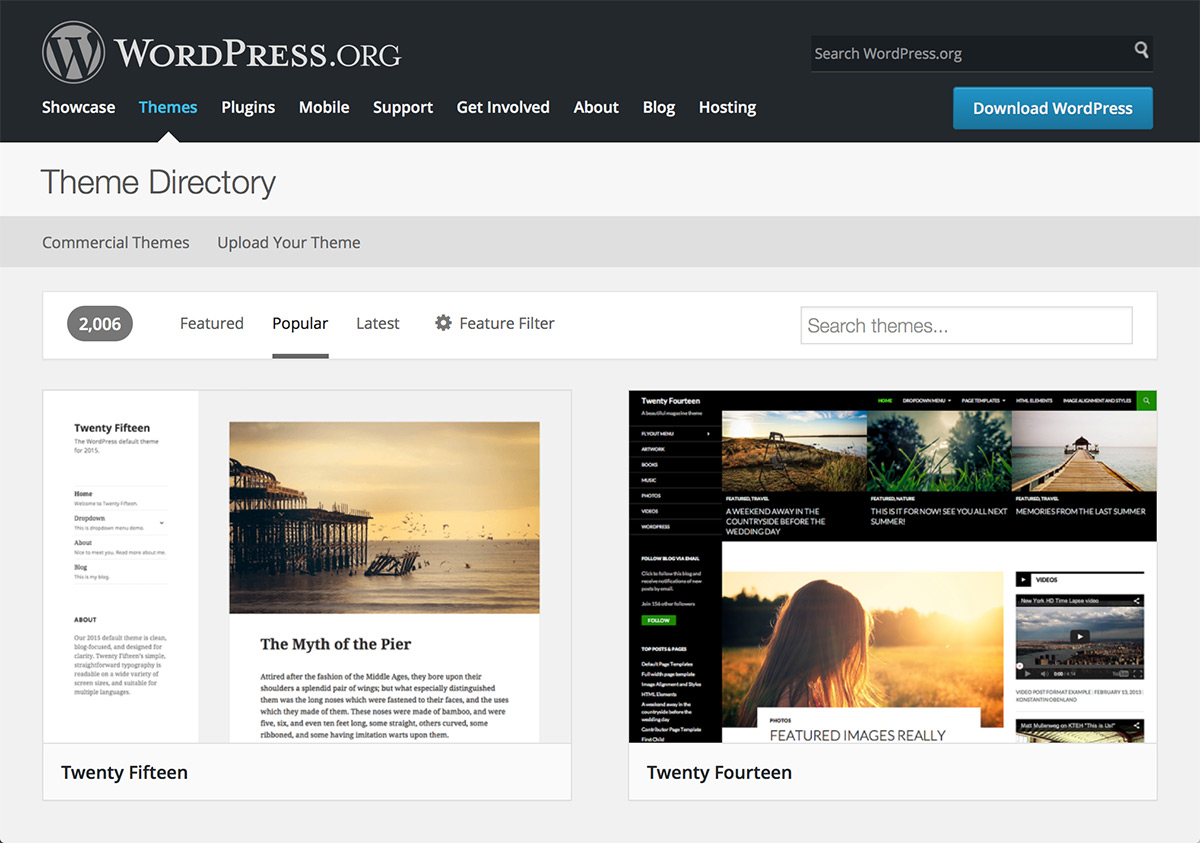Open the Showcase menu item

point(78,107)
